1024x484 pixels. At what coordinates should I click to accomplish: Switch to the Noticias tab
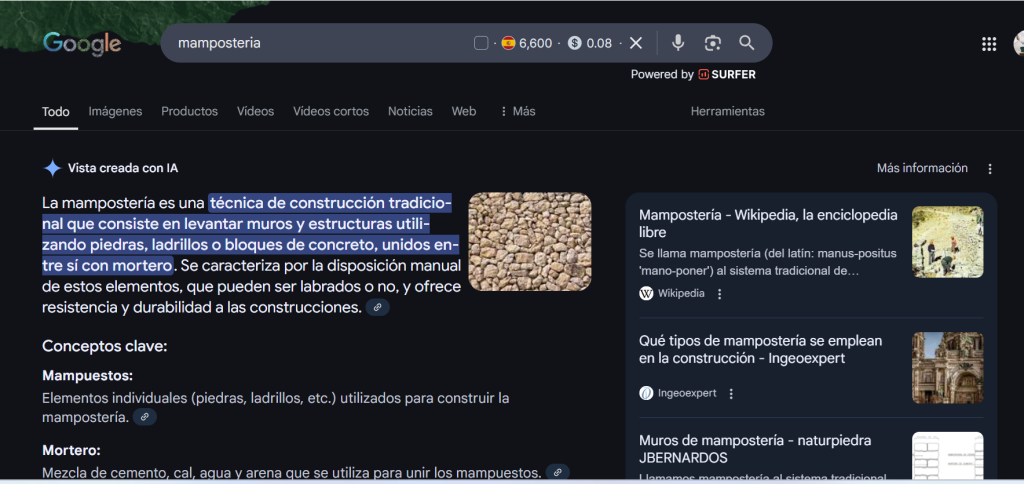point(410,111)
